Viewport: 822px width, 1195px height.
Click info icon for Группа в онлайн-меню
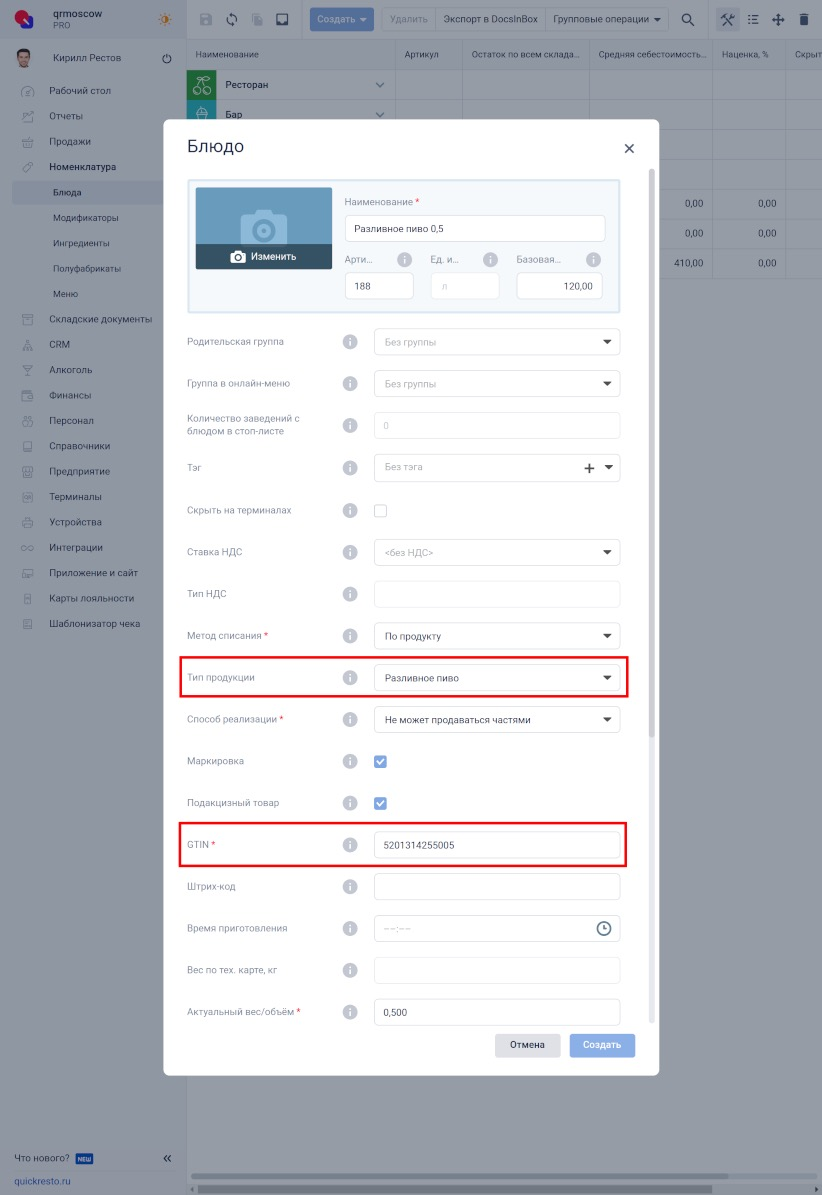350,384
